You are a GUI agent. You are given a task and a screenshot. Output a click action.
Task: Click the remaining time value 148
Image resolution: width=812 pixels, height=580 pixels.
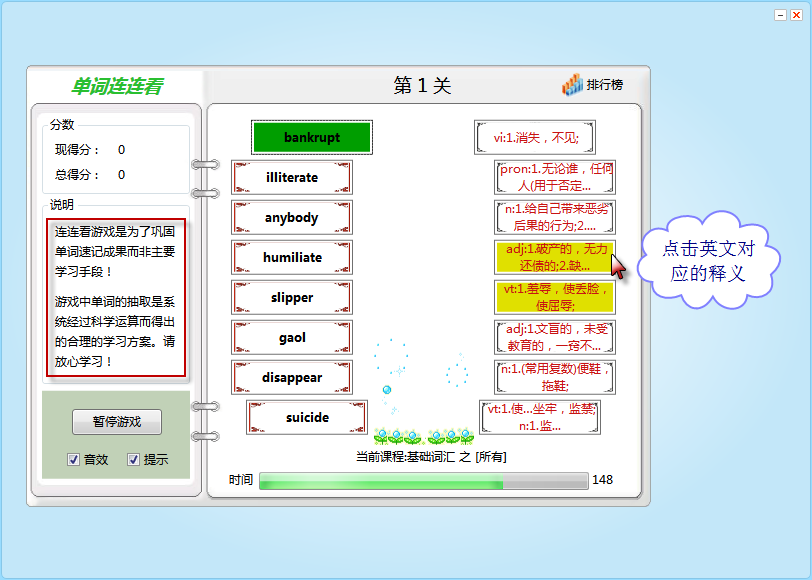click(602, 480)
